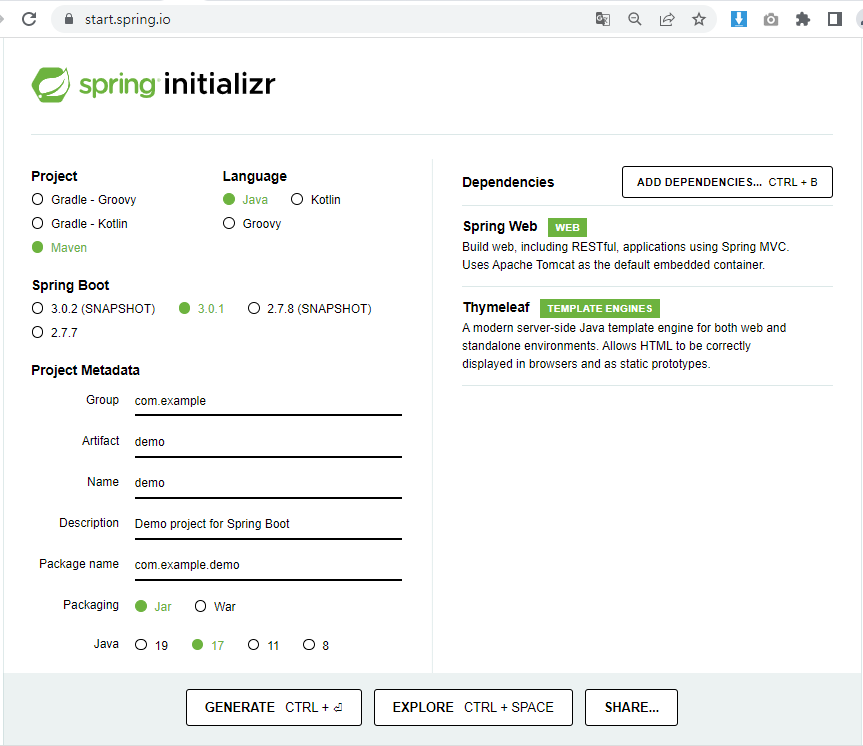Select Java version 8

(316, 645)
